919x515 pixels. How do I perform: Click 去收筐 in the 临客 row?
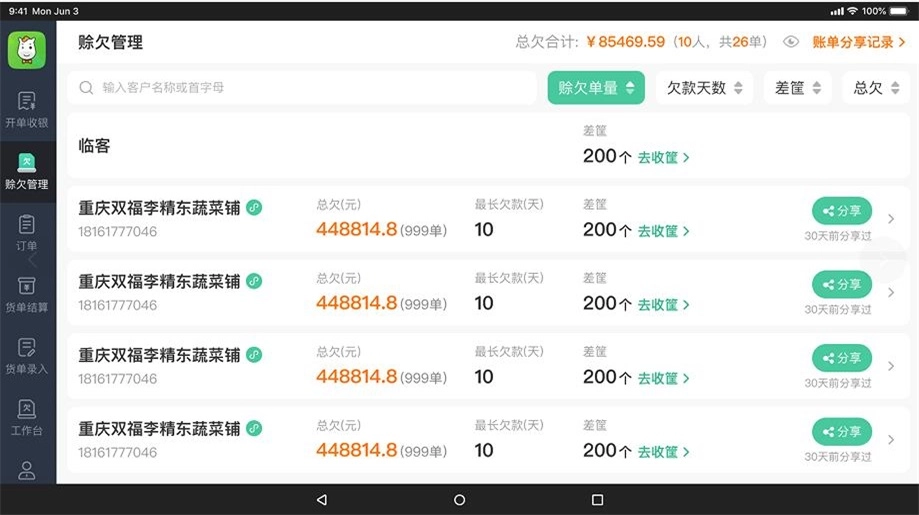(664, 157)
